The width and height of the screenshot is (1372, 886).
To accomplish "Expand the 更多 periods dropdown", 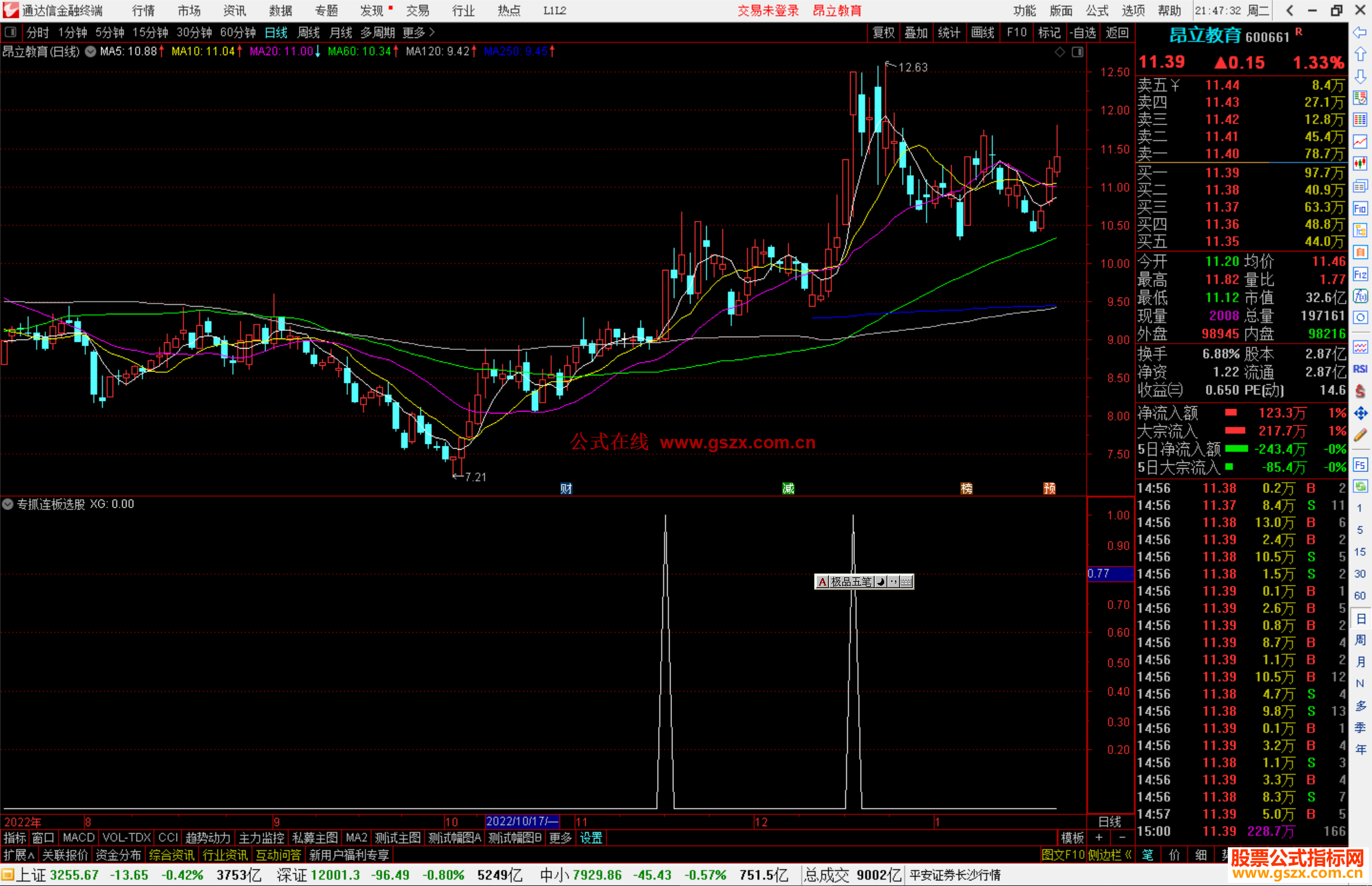I will [x=419, y=32].
